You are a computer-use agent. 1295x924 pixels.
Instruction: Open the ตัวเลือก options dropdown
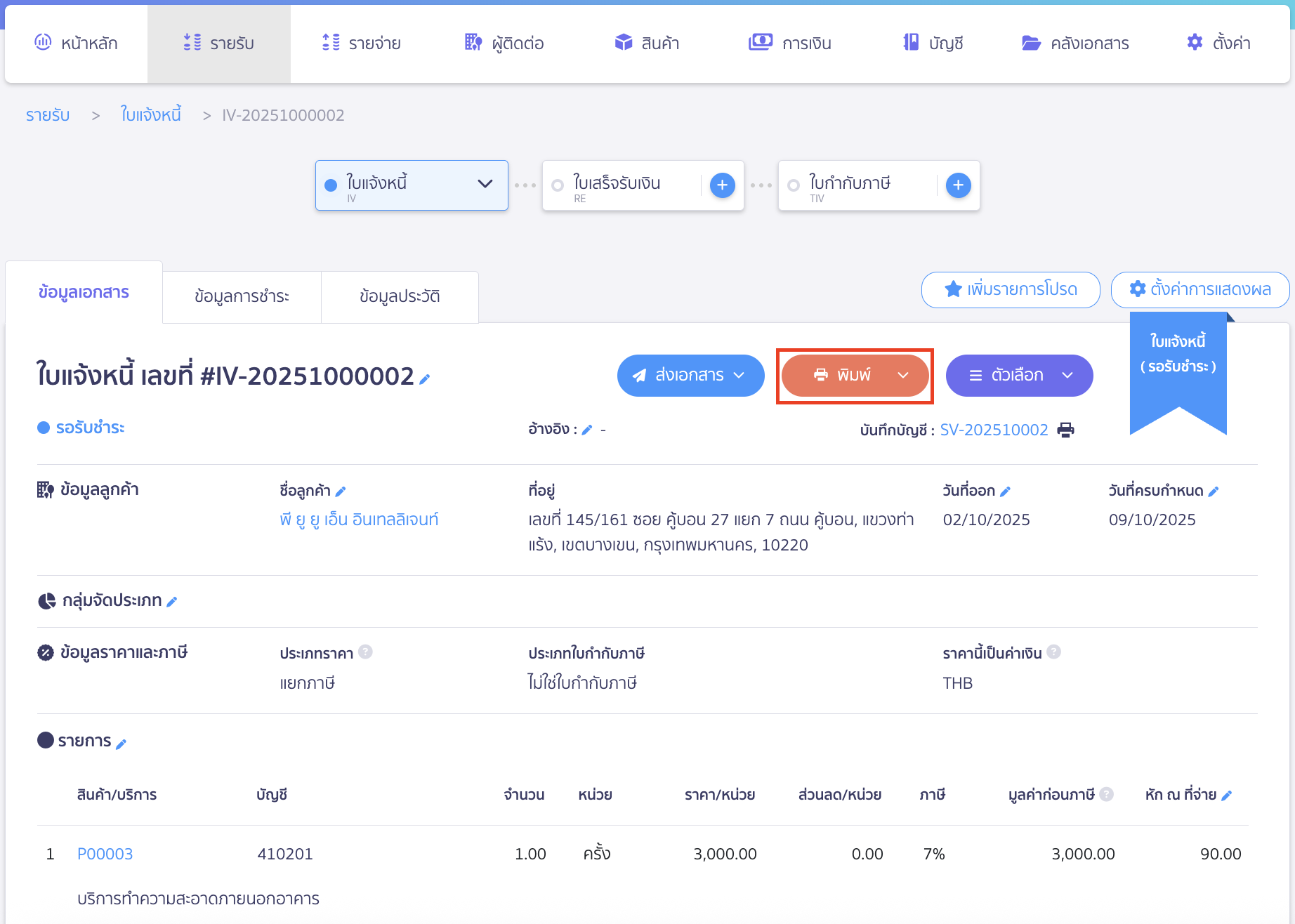tap(1019, 376)
